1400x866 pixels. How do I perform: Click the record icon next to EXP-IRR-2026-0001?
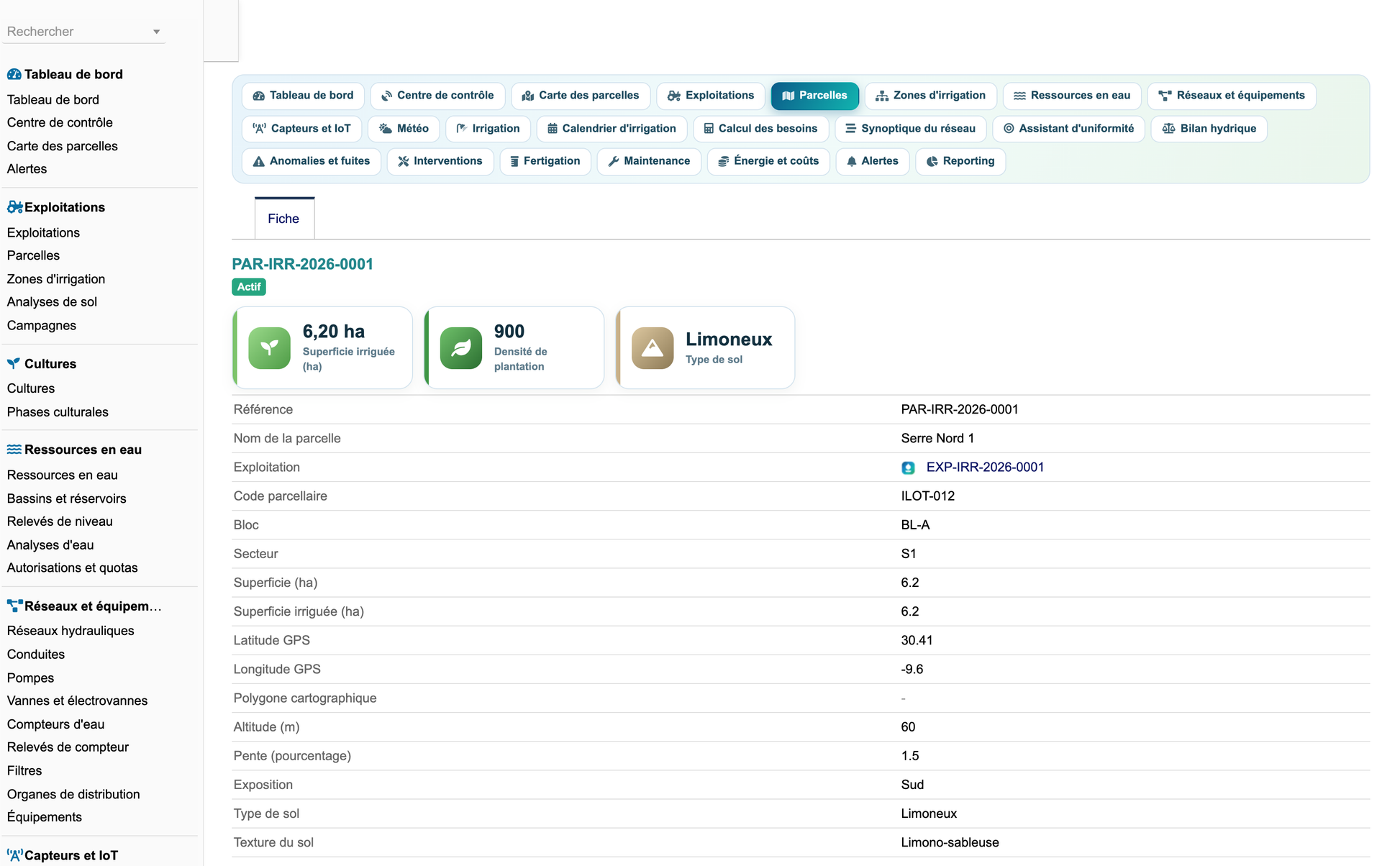tap(908, 468)
